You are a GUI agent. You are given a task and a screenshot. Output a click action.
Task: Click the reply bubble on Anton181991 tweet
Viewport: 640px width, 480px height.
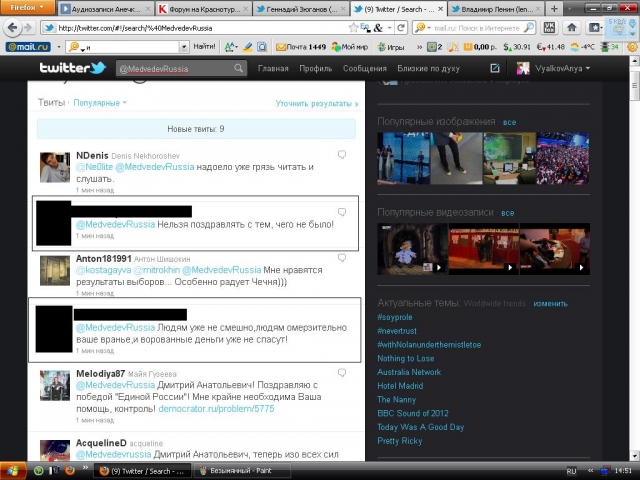coord(342,258)
